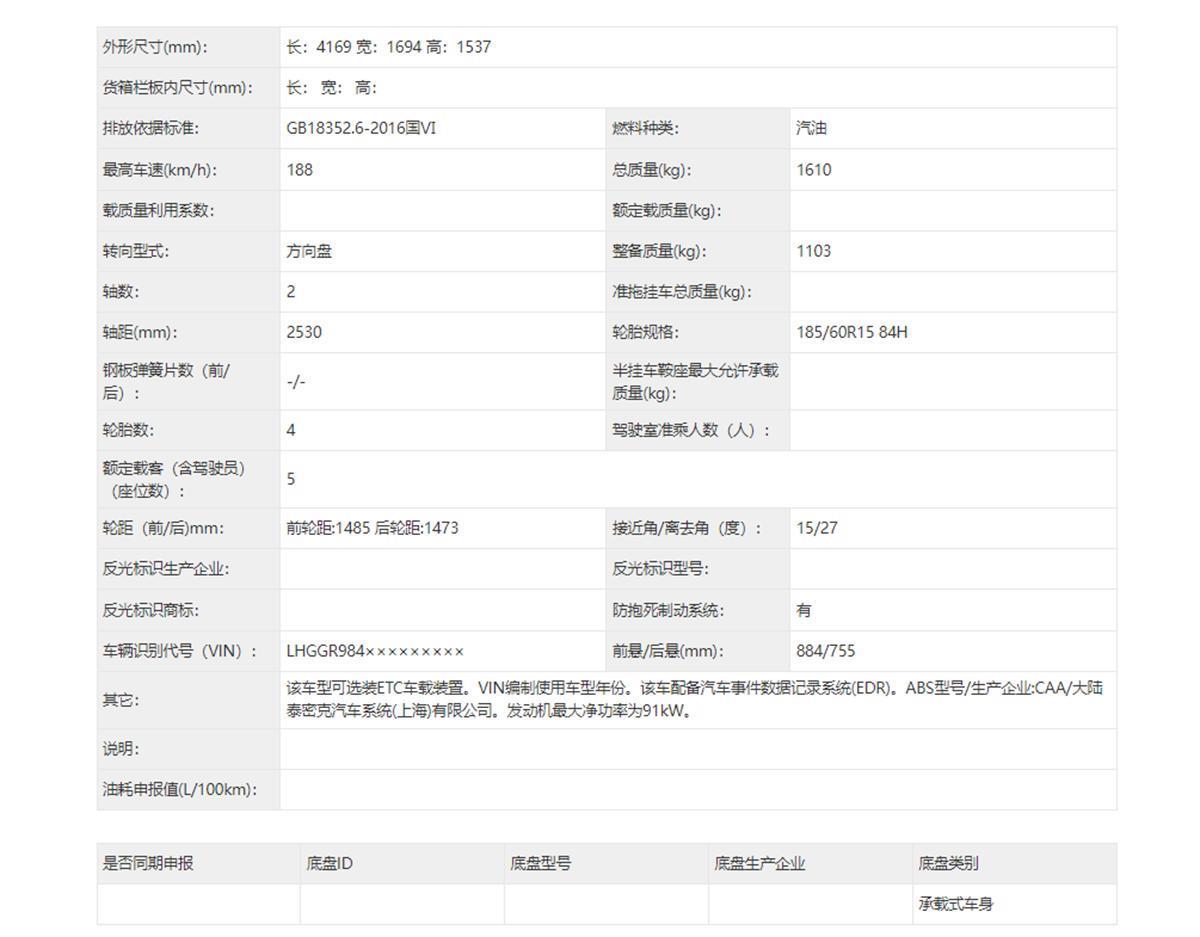Click the tire specification 185/60R15 84H
This screenshot has width=1200, height=937.
pyautogui.click(x=852, y=332)
